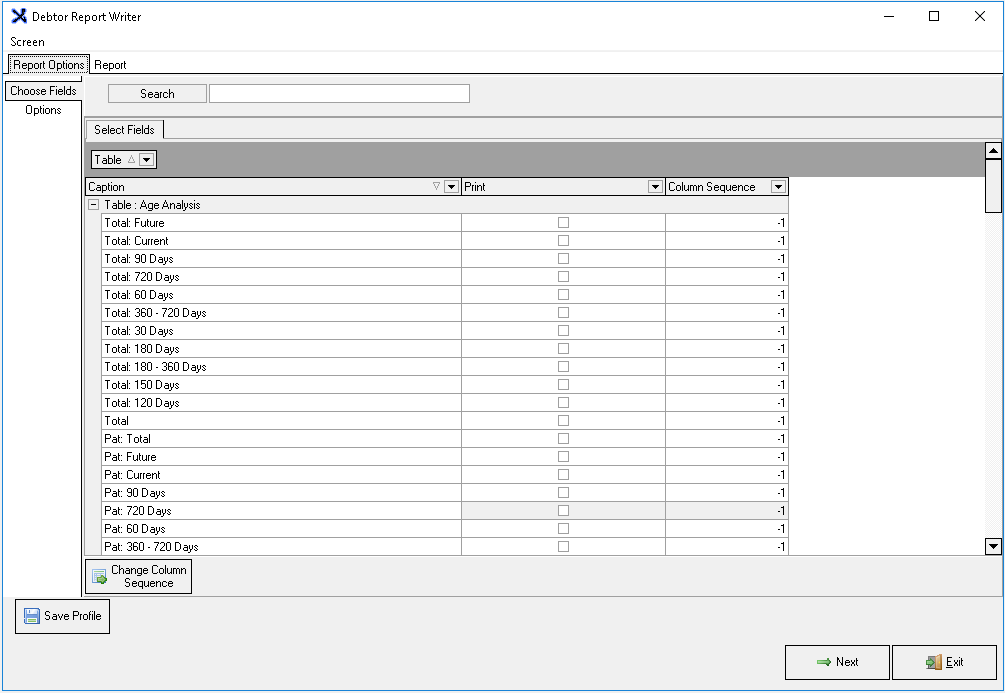Enable Print for Pat: 720 Days

(x=563, y=510)
